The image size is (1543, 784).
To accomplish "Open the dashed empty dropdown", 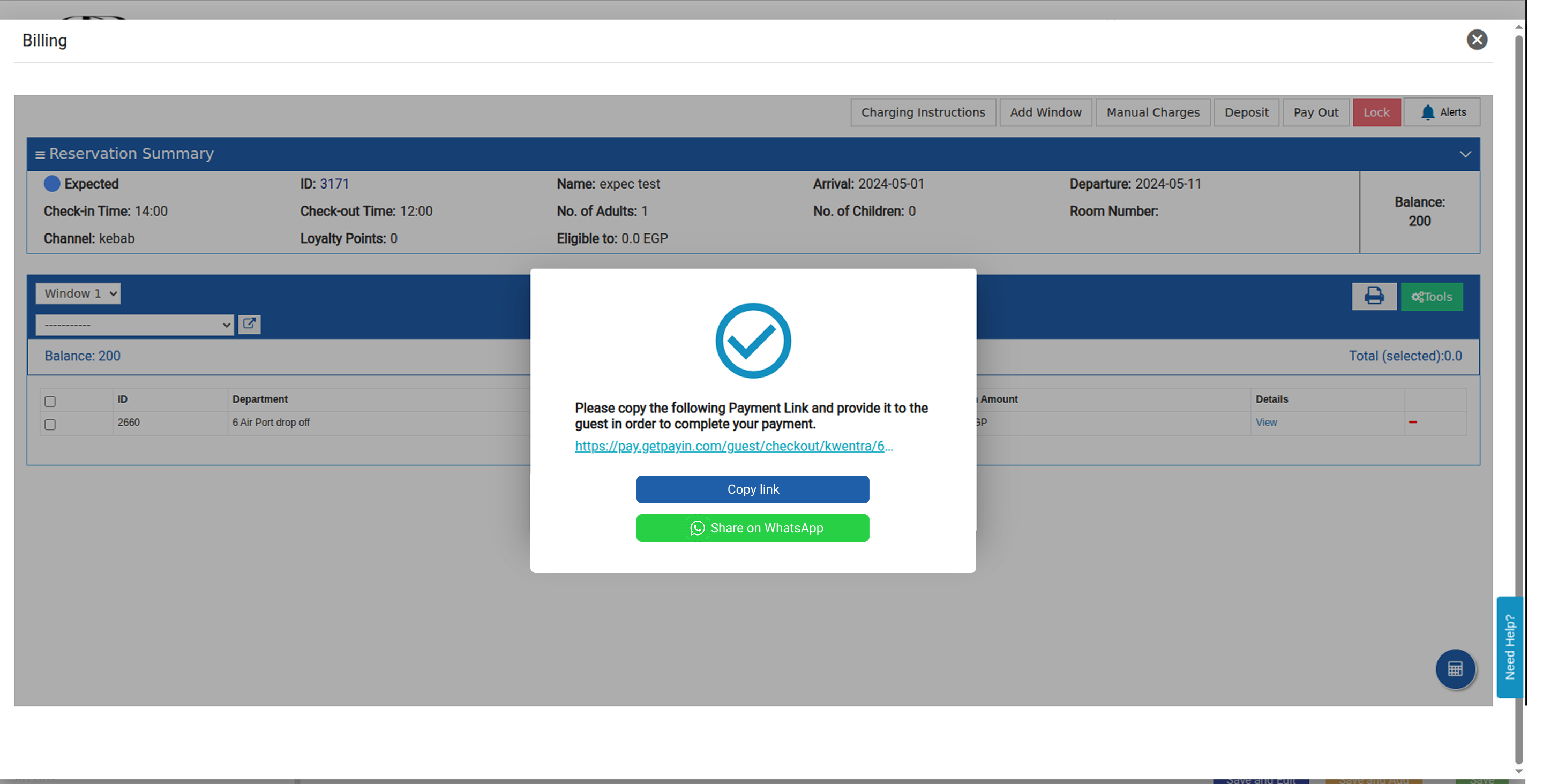I will pyautogui.click(x=135, y=325).
